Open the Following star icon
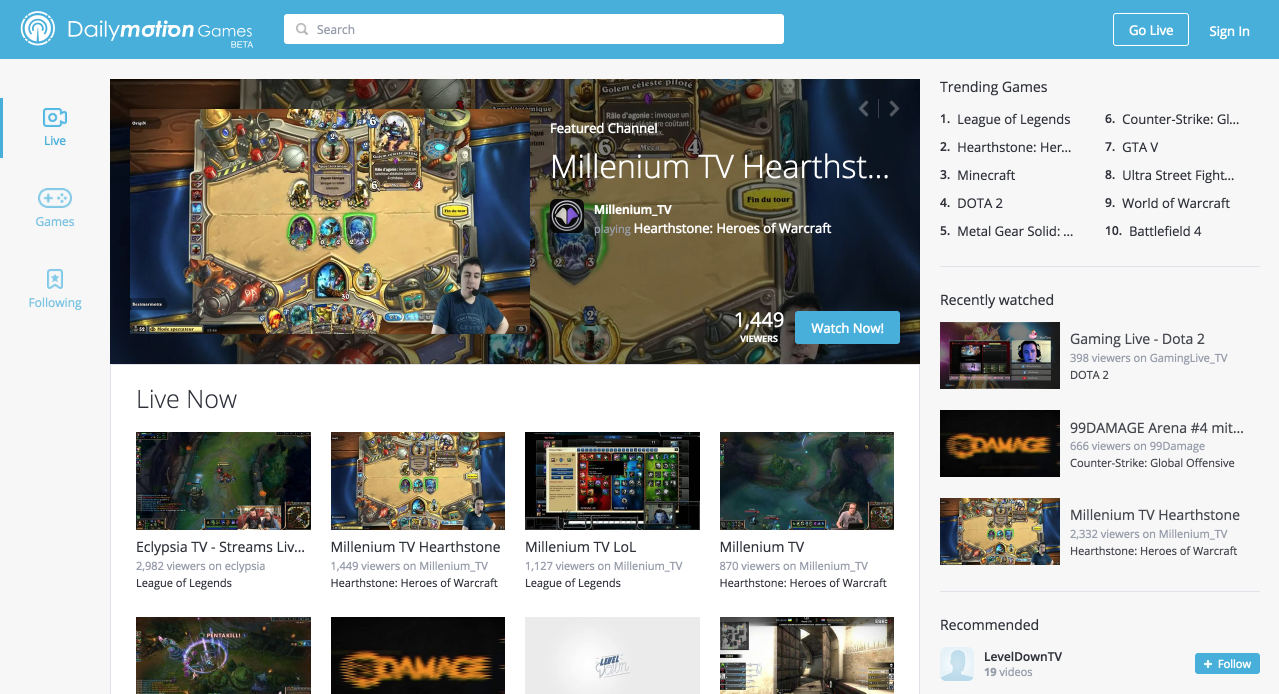1279x694 pixels. point(55,279)
